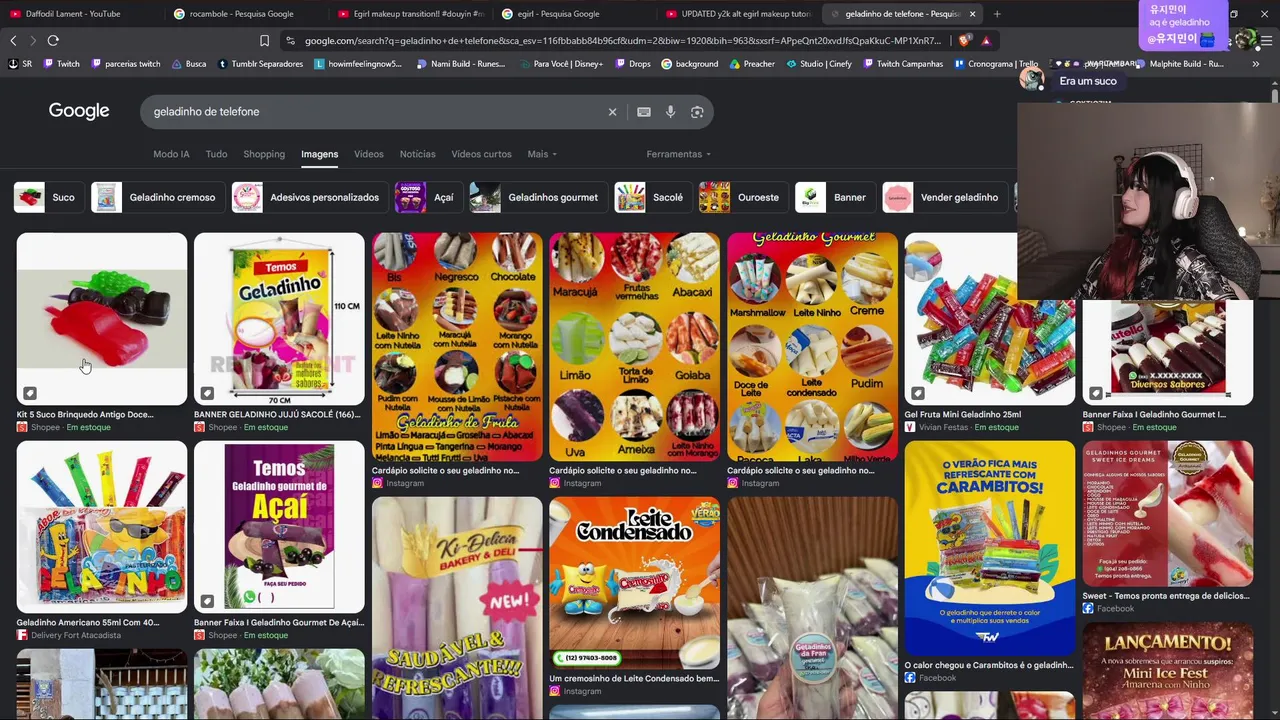Switch to the rocambole Pesquisa Google tab

pyautogui.click(x=244, y=14)
